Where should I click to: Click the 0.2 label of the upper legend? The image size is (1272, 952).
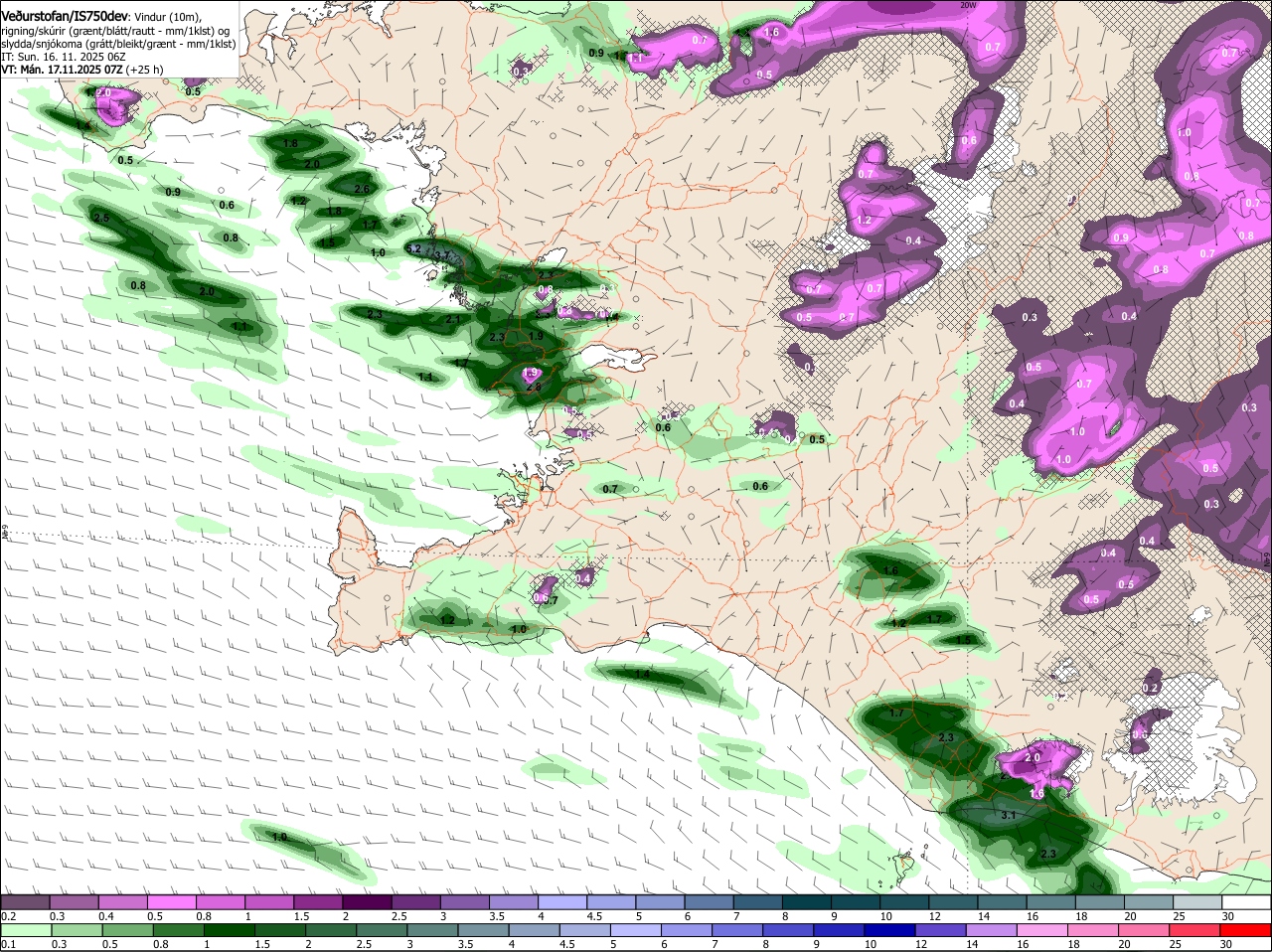coord(8,915)
